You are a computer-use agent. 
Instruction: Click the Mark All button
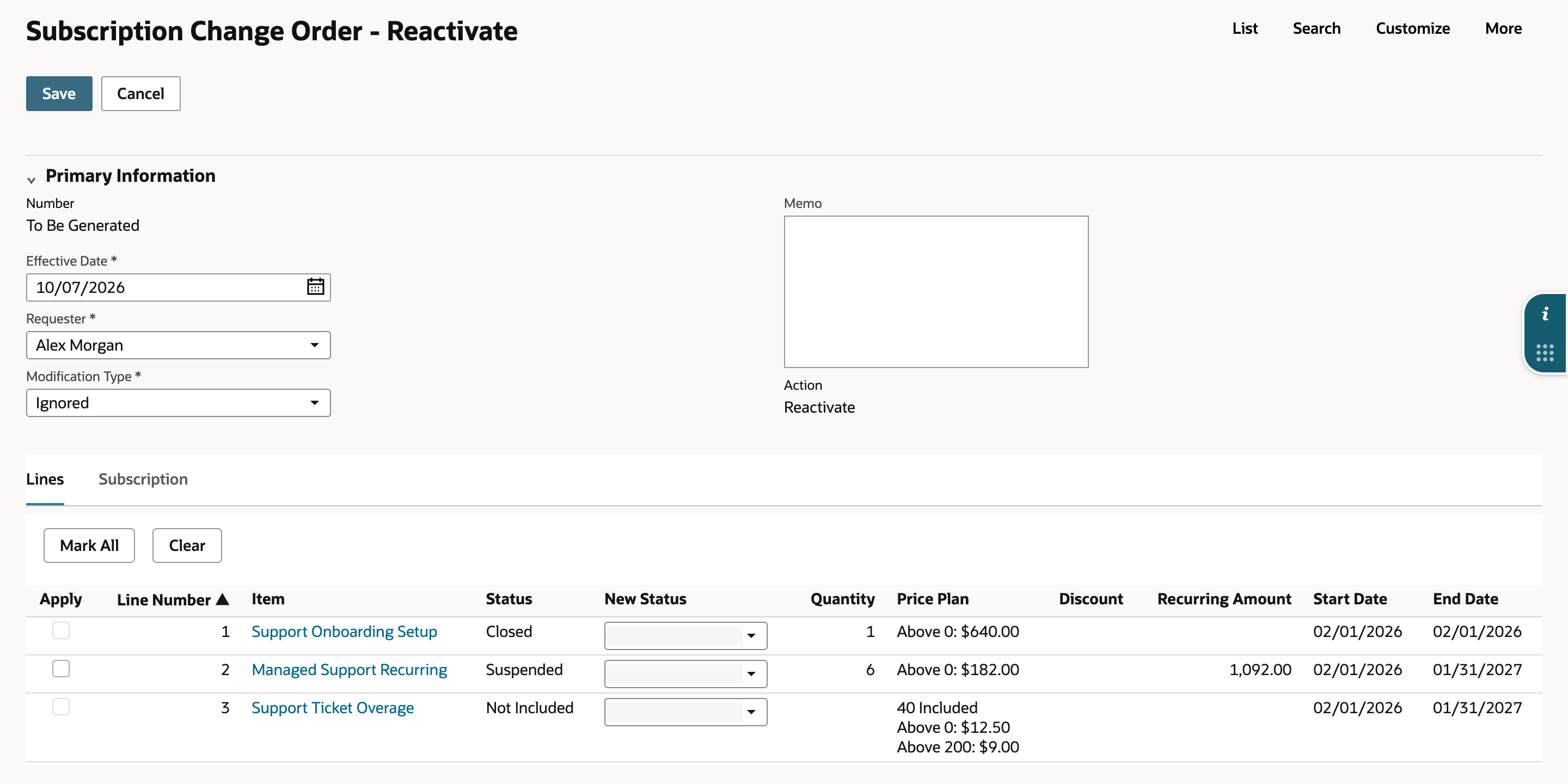point(89,546)
